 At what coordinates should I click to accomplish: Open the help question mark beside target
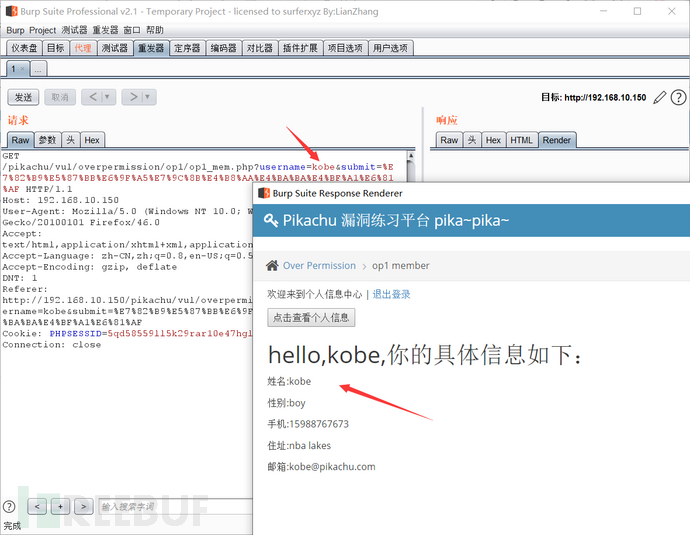point(678,97)
